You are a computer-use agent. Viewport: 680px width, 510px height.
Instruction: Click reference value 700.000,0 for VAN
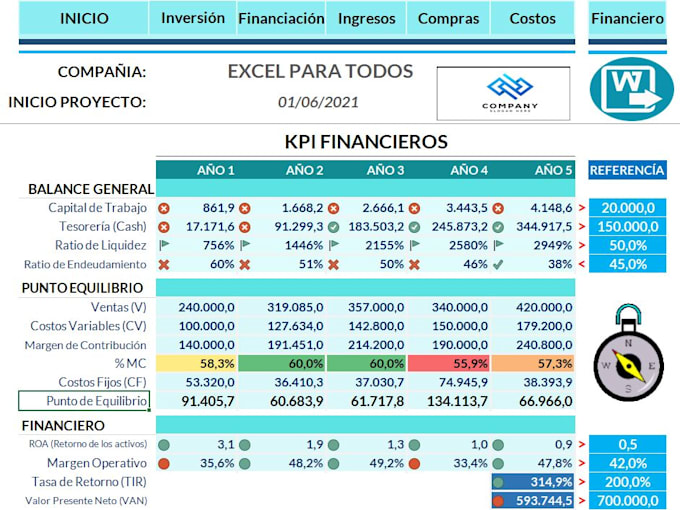pos(627,501)
